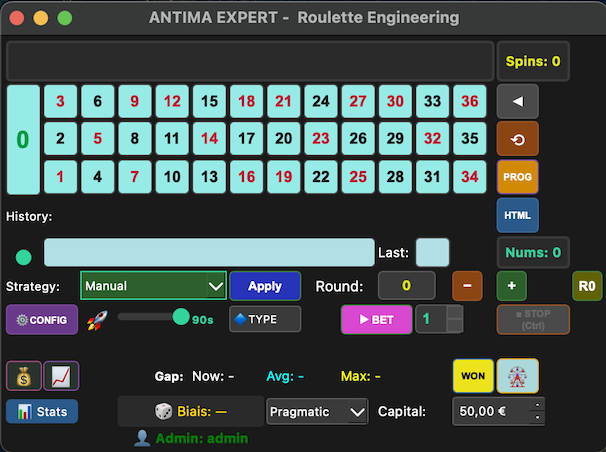The height and width of the screenshot is (452, 606).
Task: Decrease round with minus button
Action: [x=467, y=286]
